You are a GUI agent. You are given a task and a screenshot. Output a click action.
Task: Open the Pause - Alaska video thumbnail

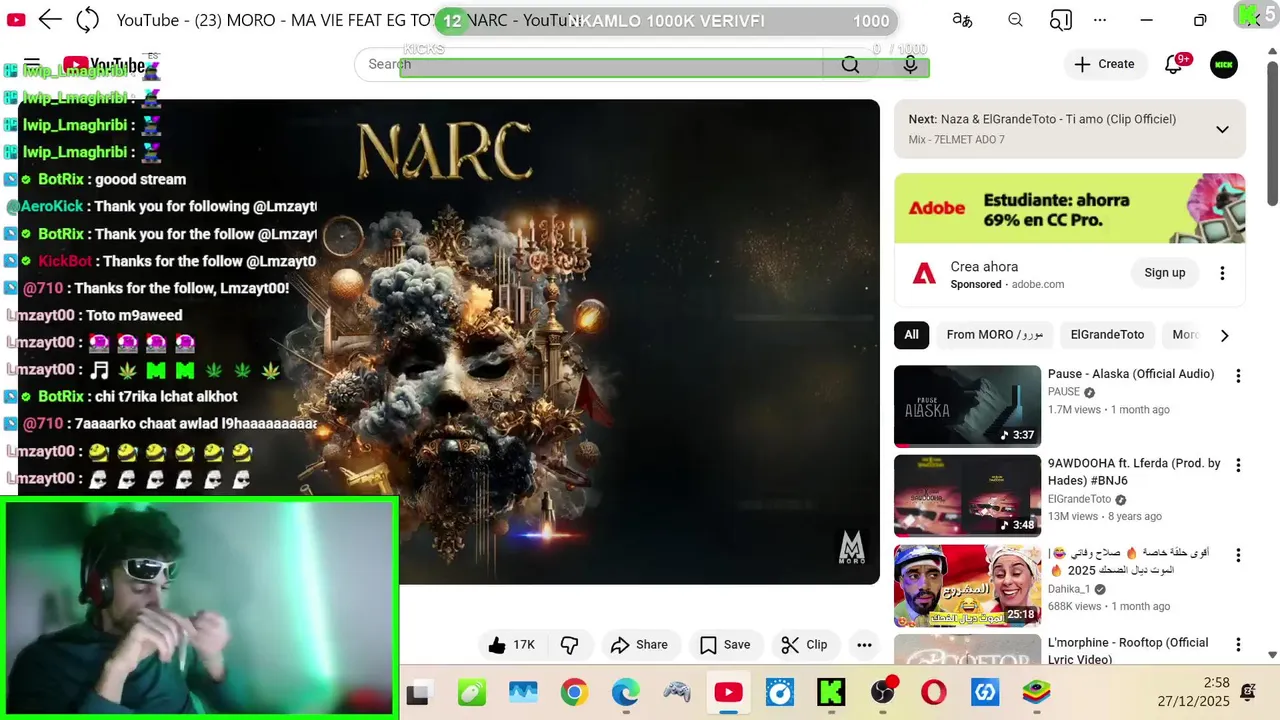[967, 406]
